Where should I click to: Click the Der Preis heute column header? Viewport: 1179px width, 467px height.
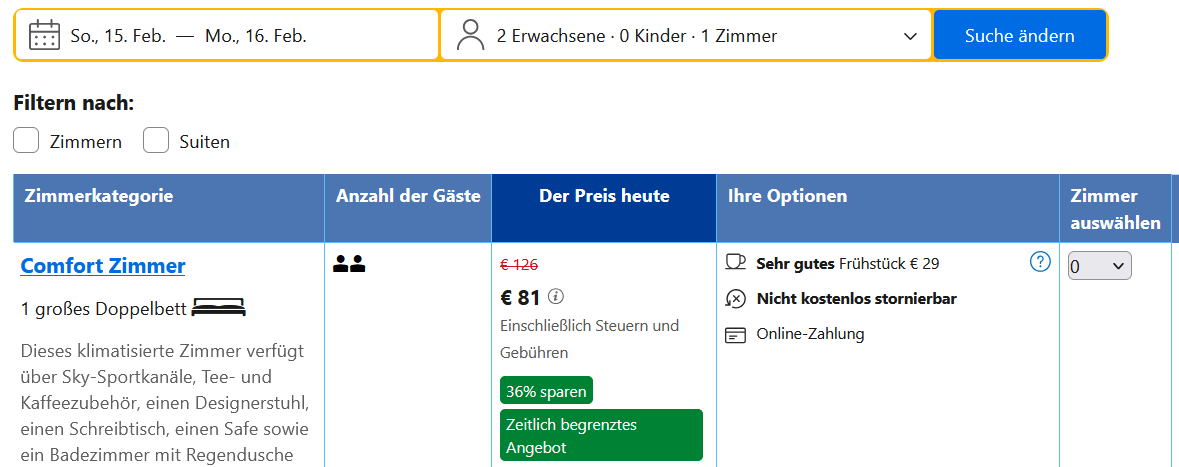(604, 196)
